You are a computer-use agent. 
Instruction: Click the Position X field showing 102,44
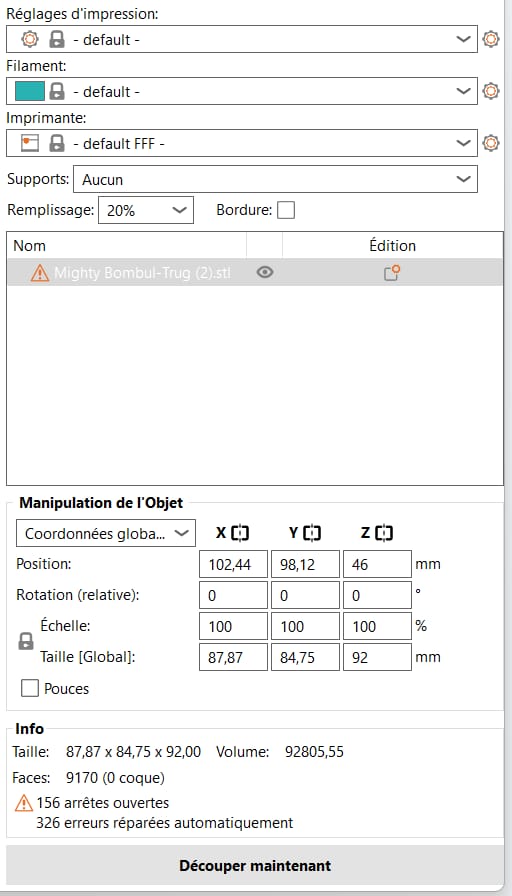point(234,565)
